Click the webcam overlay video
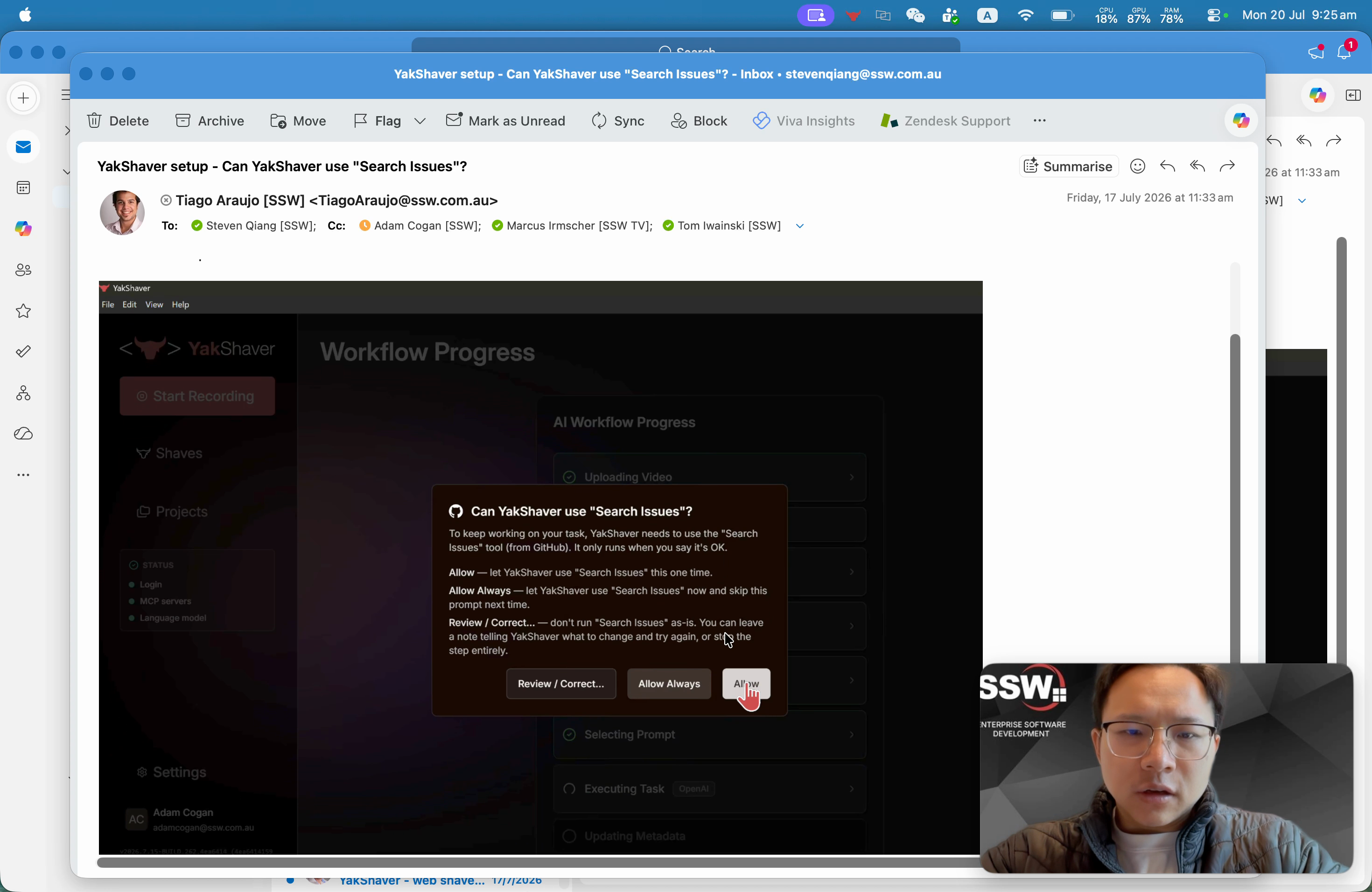 1166,768
